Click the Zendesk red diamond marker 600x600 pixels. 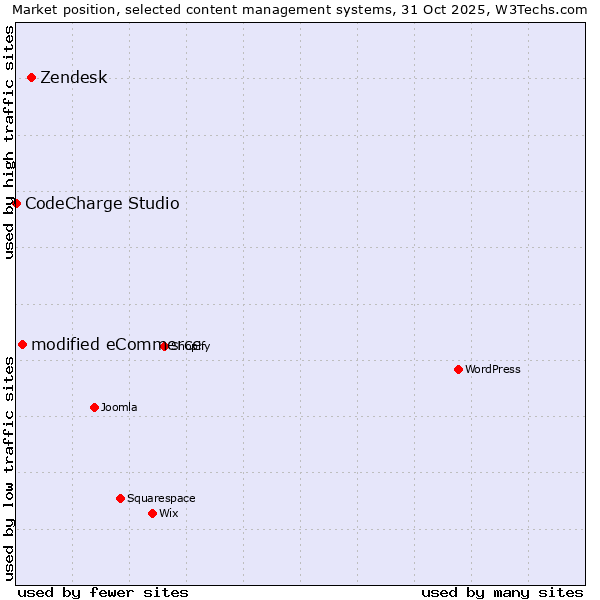click(31, 77)
